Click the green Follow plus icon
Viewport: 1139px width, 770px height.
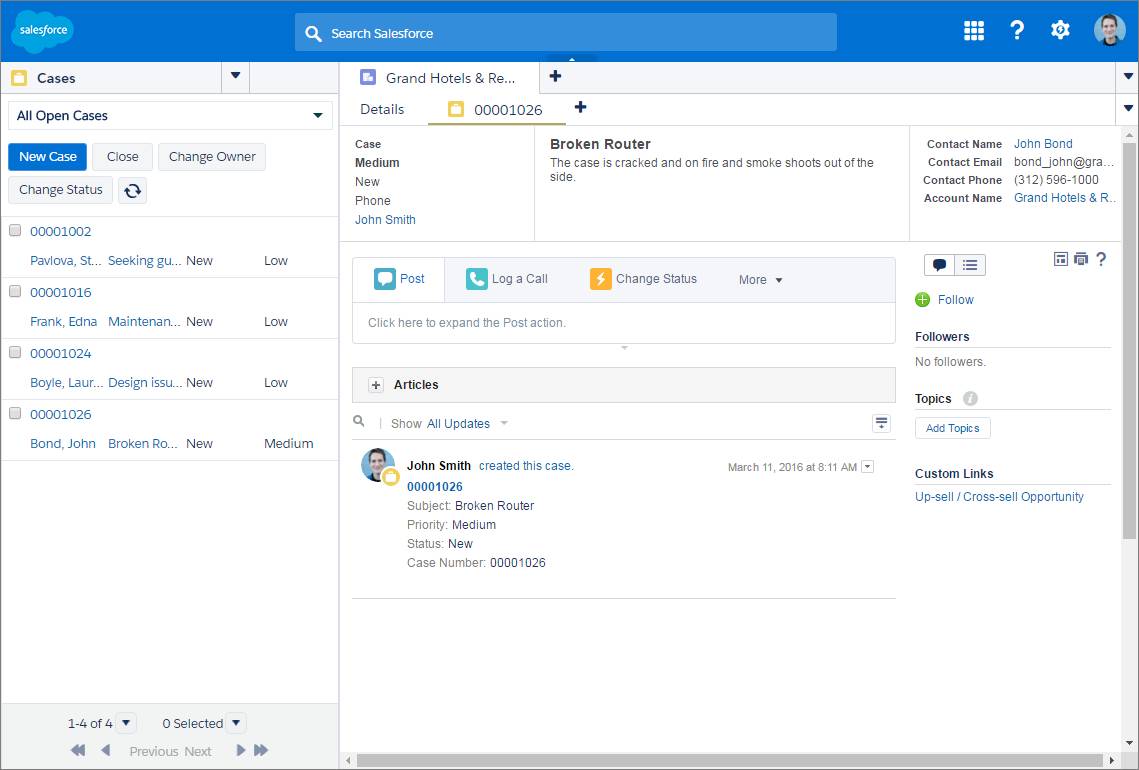(x=923, y=299)
